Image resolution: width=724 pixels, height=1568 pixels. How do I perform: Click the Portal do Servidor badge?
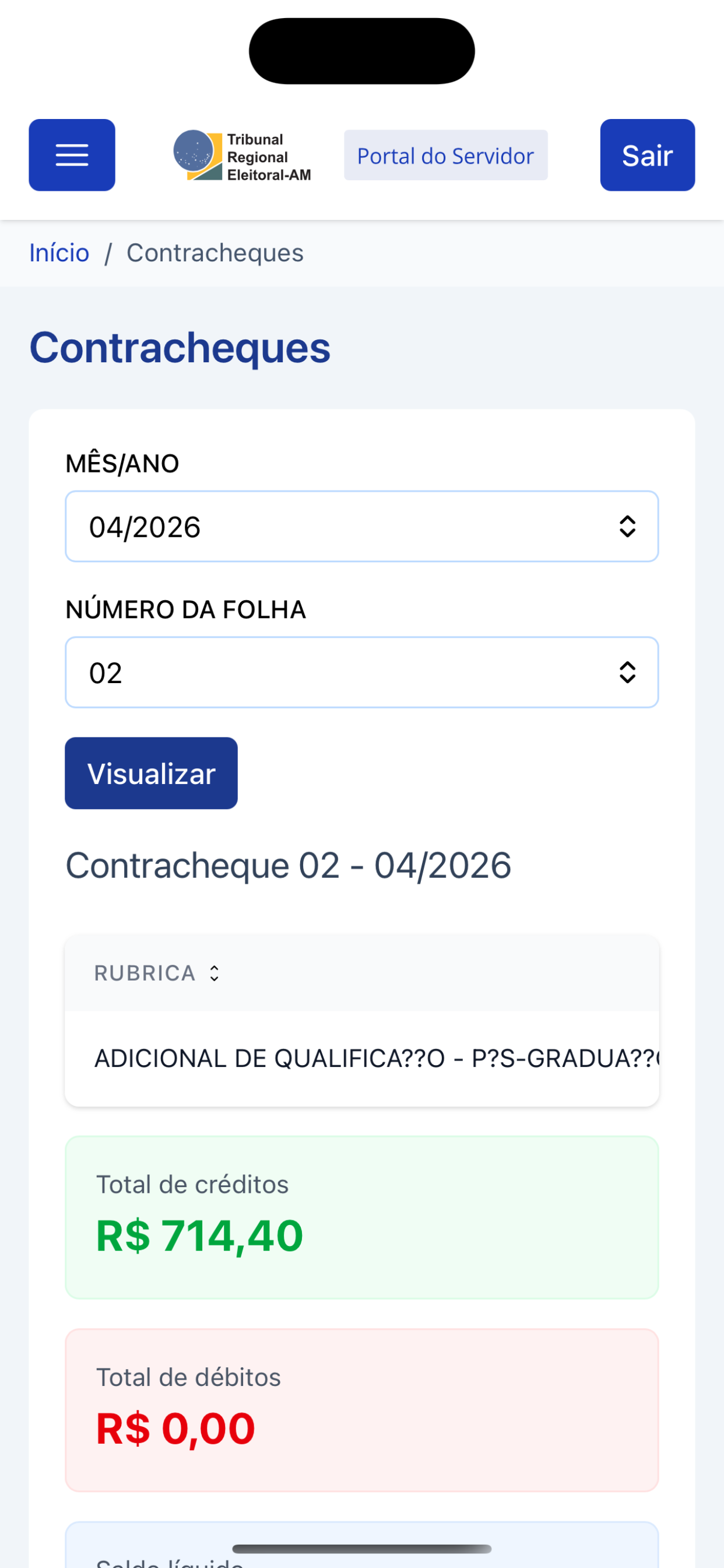pyautogui.click(x=445, y=155)
